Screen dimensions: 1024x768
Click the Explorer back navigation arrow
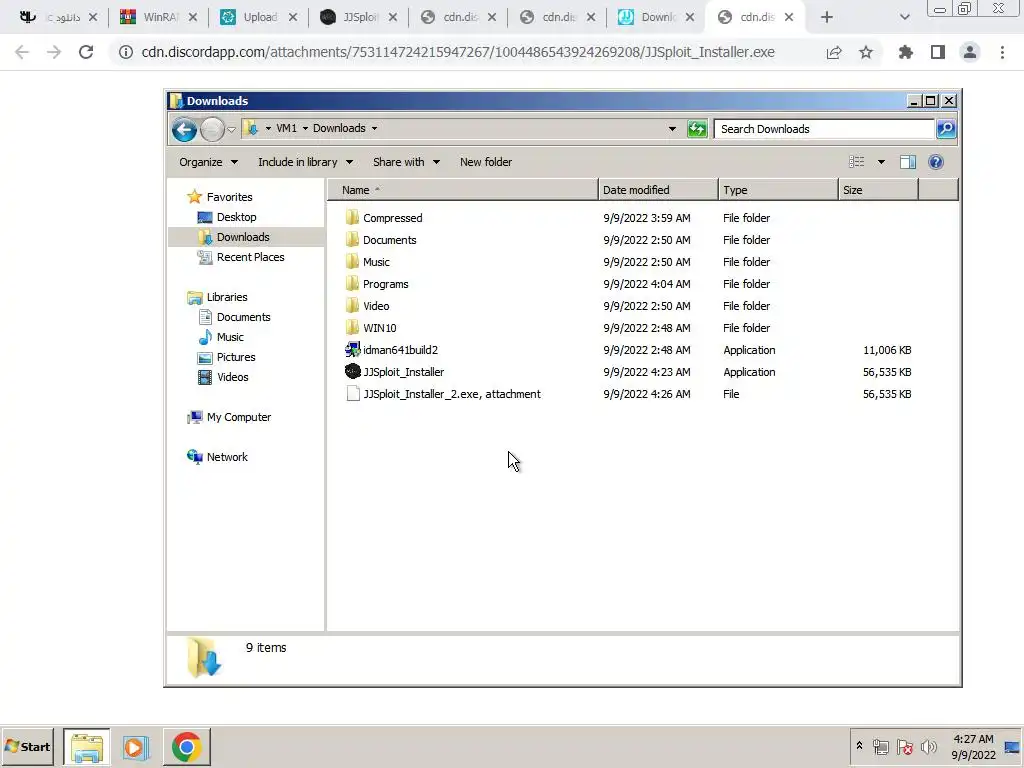coord(184,129)
